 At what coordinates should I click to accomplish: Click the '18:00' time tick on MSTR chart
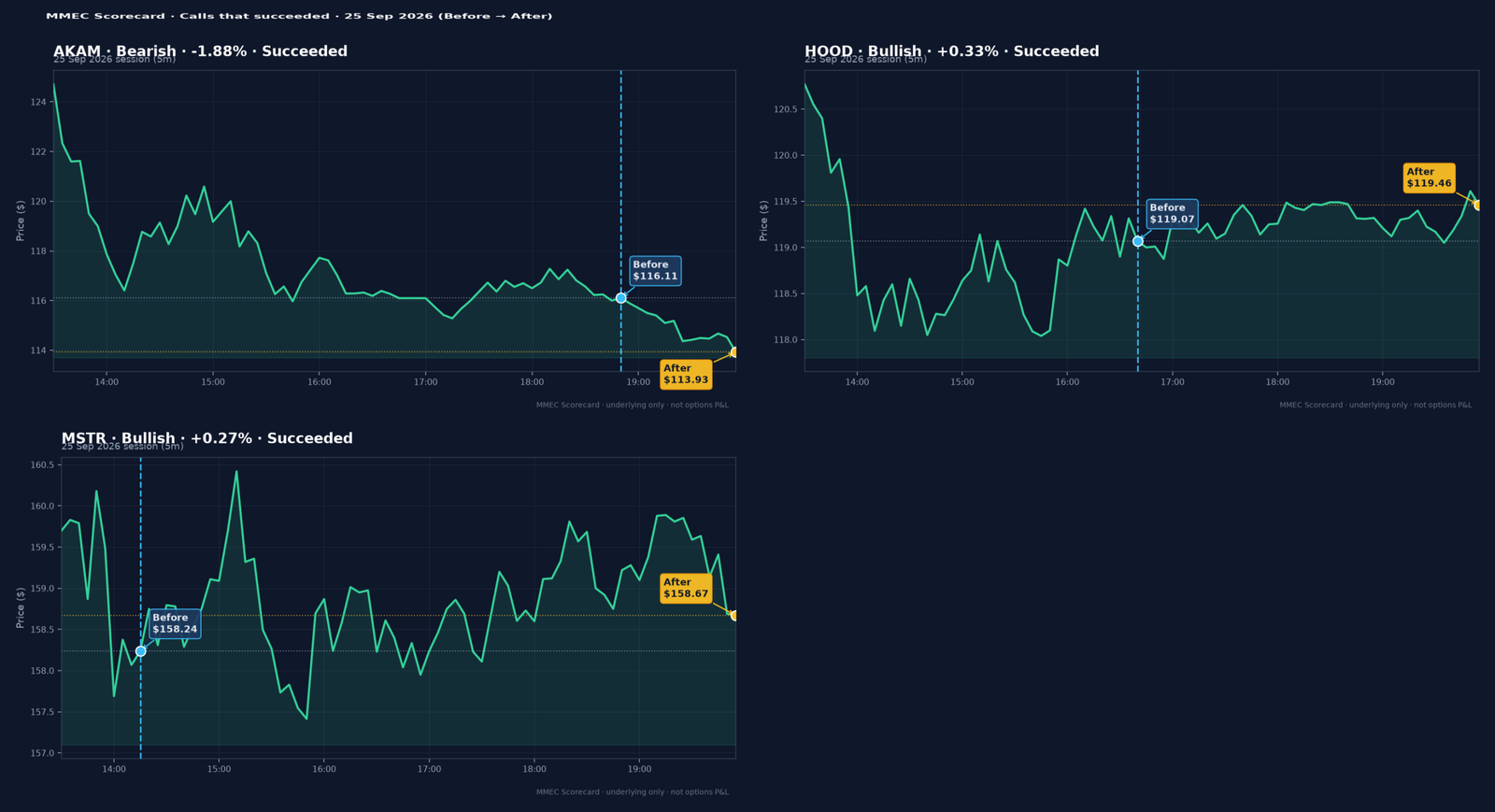(534, 769)
